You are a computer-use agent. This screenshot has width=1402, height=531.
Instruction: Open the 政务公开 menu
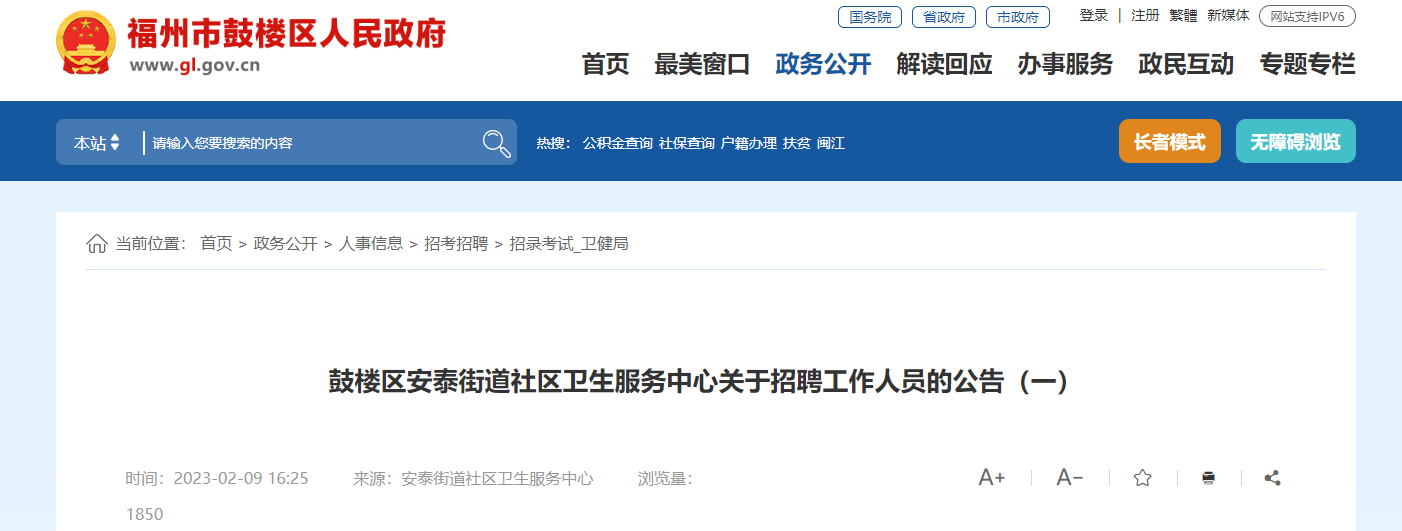coord(823,65)
